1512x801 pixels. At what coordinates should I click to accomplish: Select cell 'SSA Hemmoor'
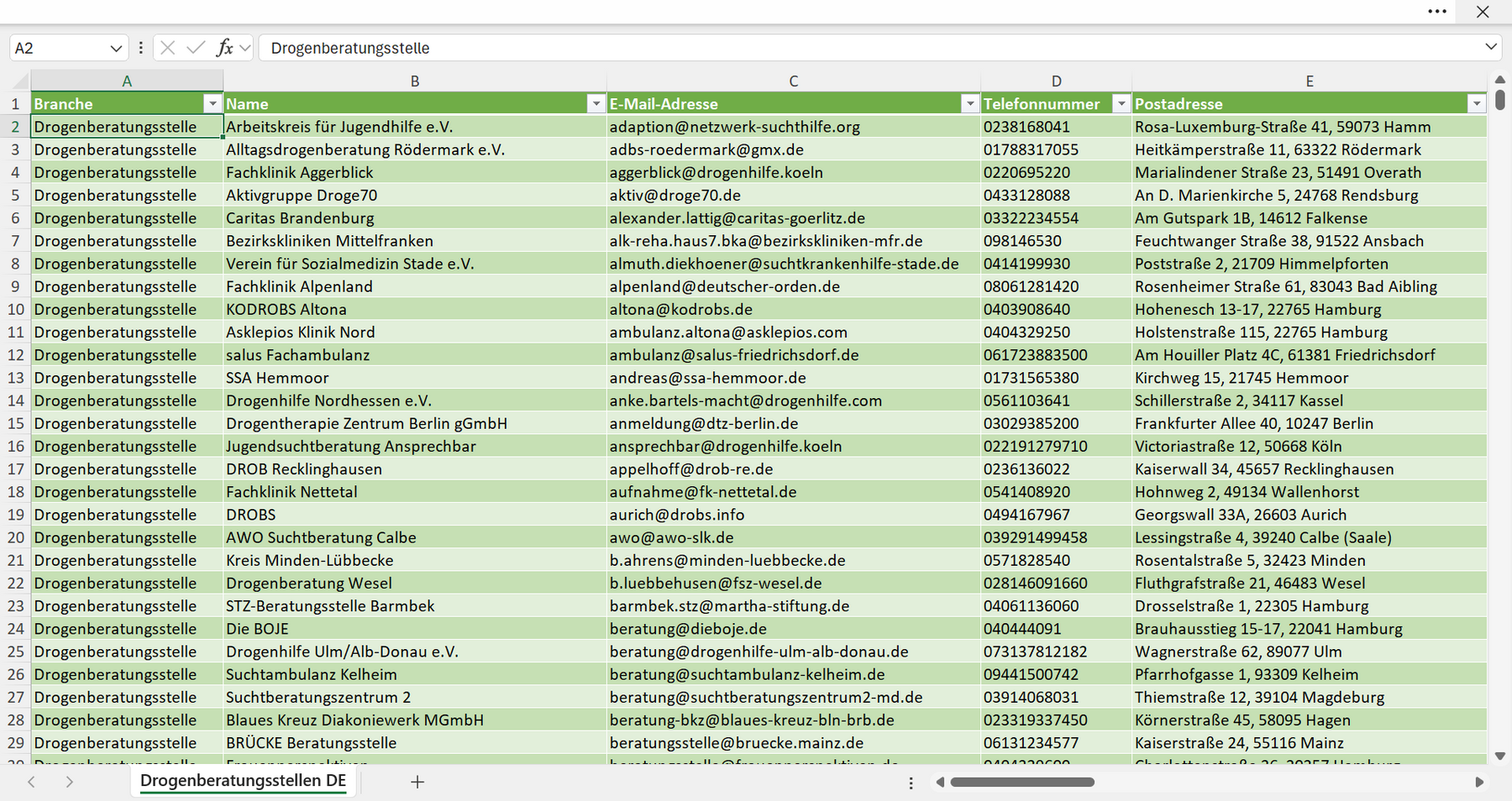point(415,378)
